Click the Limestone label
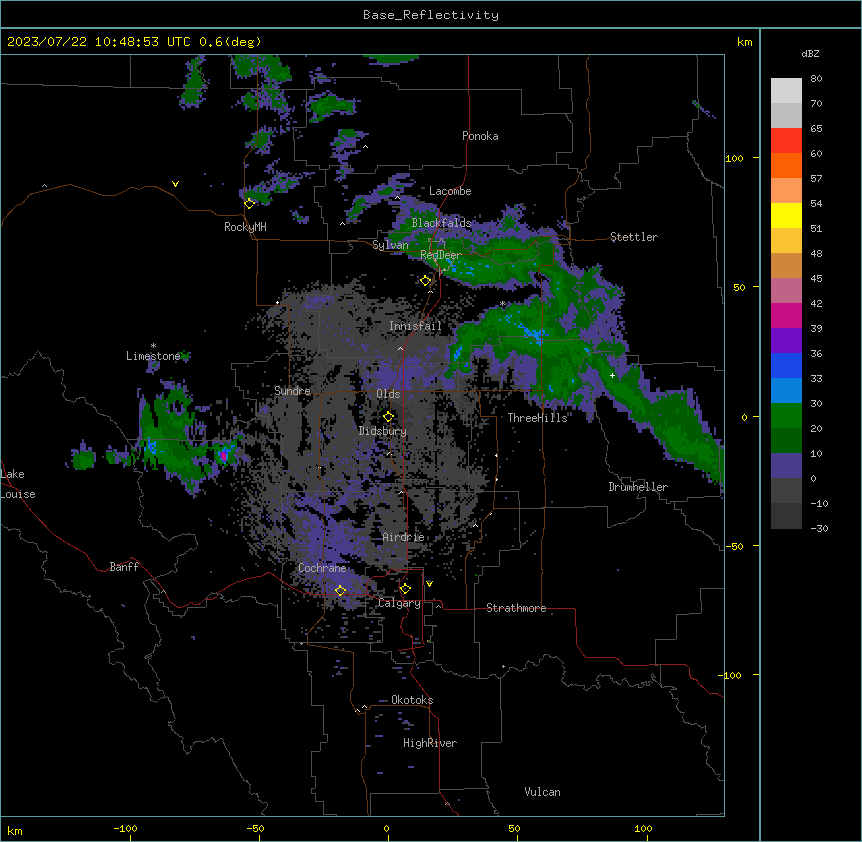The width and height of the screenshot is (862, 842). pos(153,356)
